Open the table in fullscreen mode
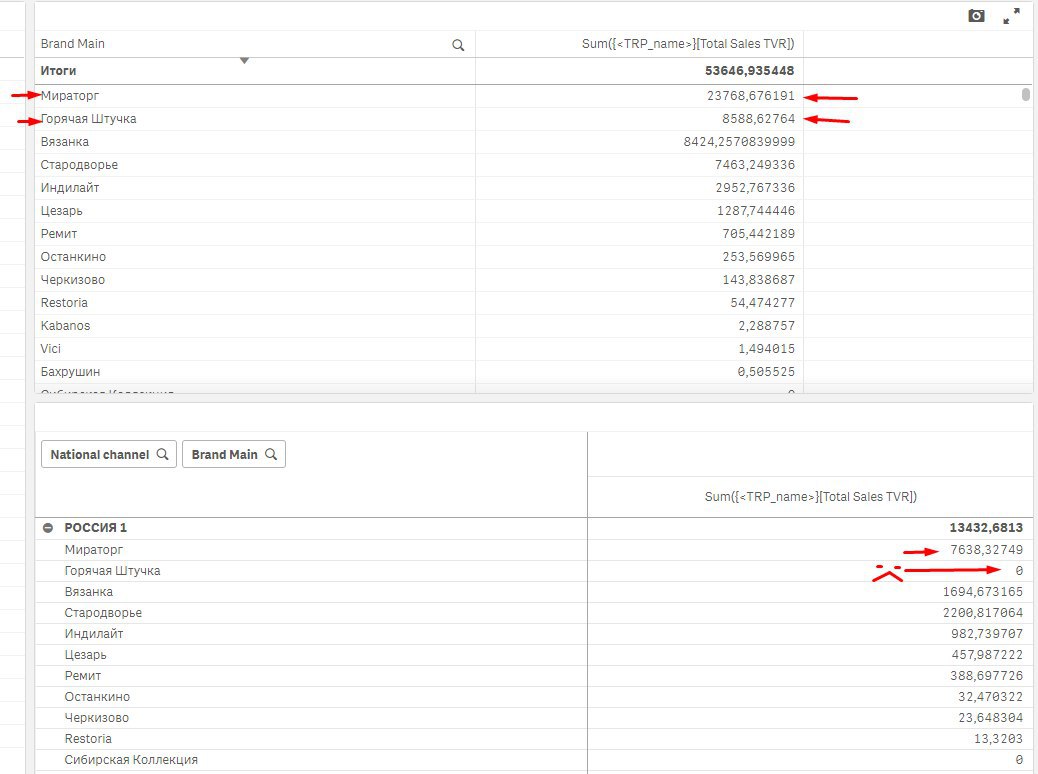 (1012, 16)
